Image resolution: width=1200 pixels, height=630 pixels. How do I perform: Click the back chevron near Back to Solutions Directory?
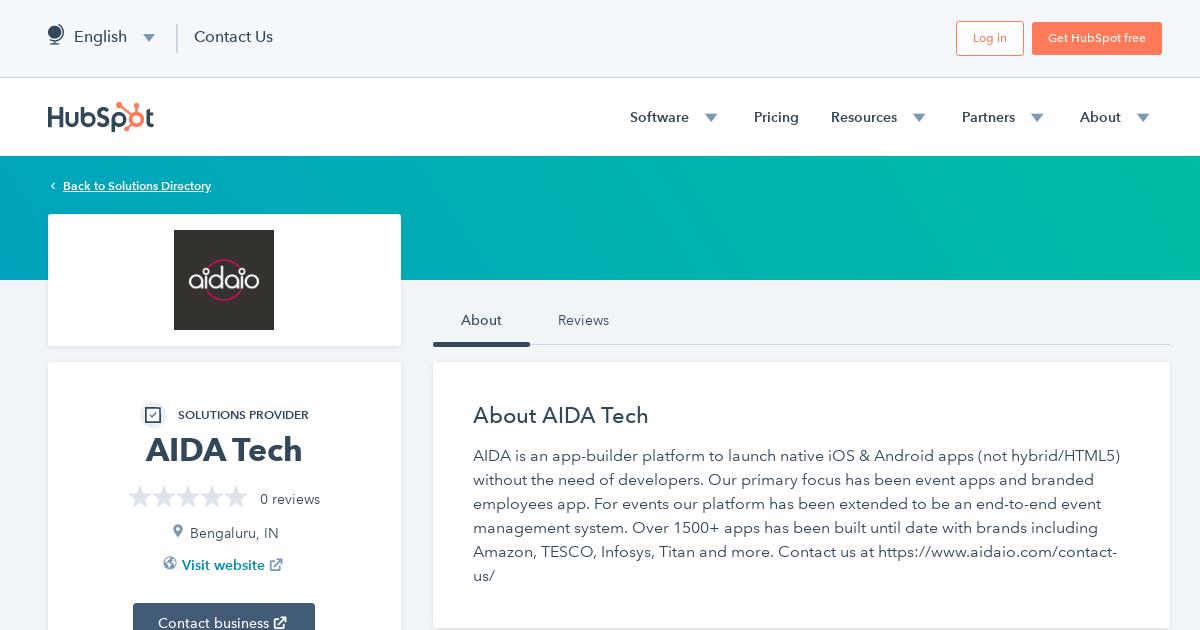[52, 186]
